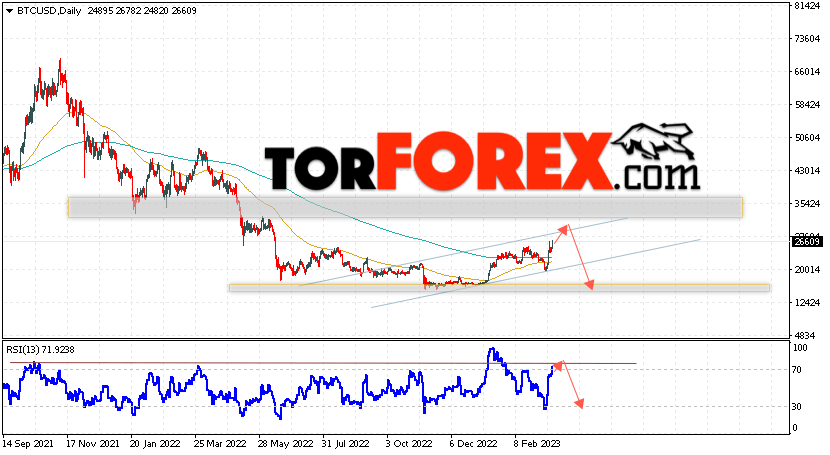
Task: Select the OHLC values 24895 26782 24820 26609
Action: 142,11
